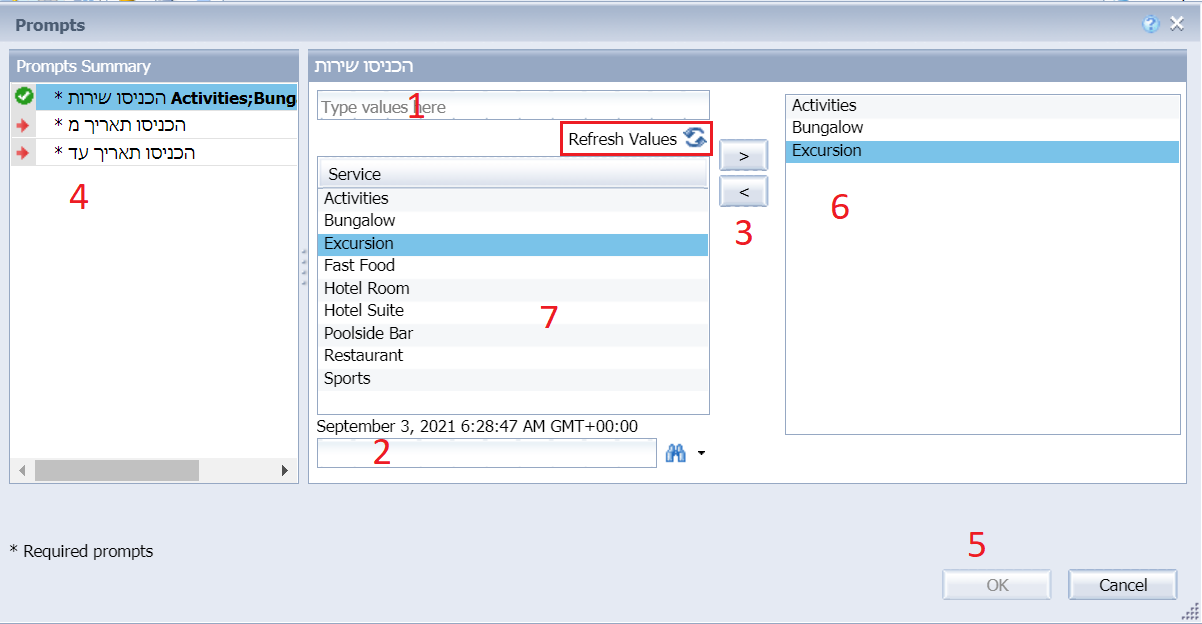The height and width of the screenshot is (624, 1202).
Task: Click right arrow of Prompts Summary scrollbar
Action: [x=284, y=470]
